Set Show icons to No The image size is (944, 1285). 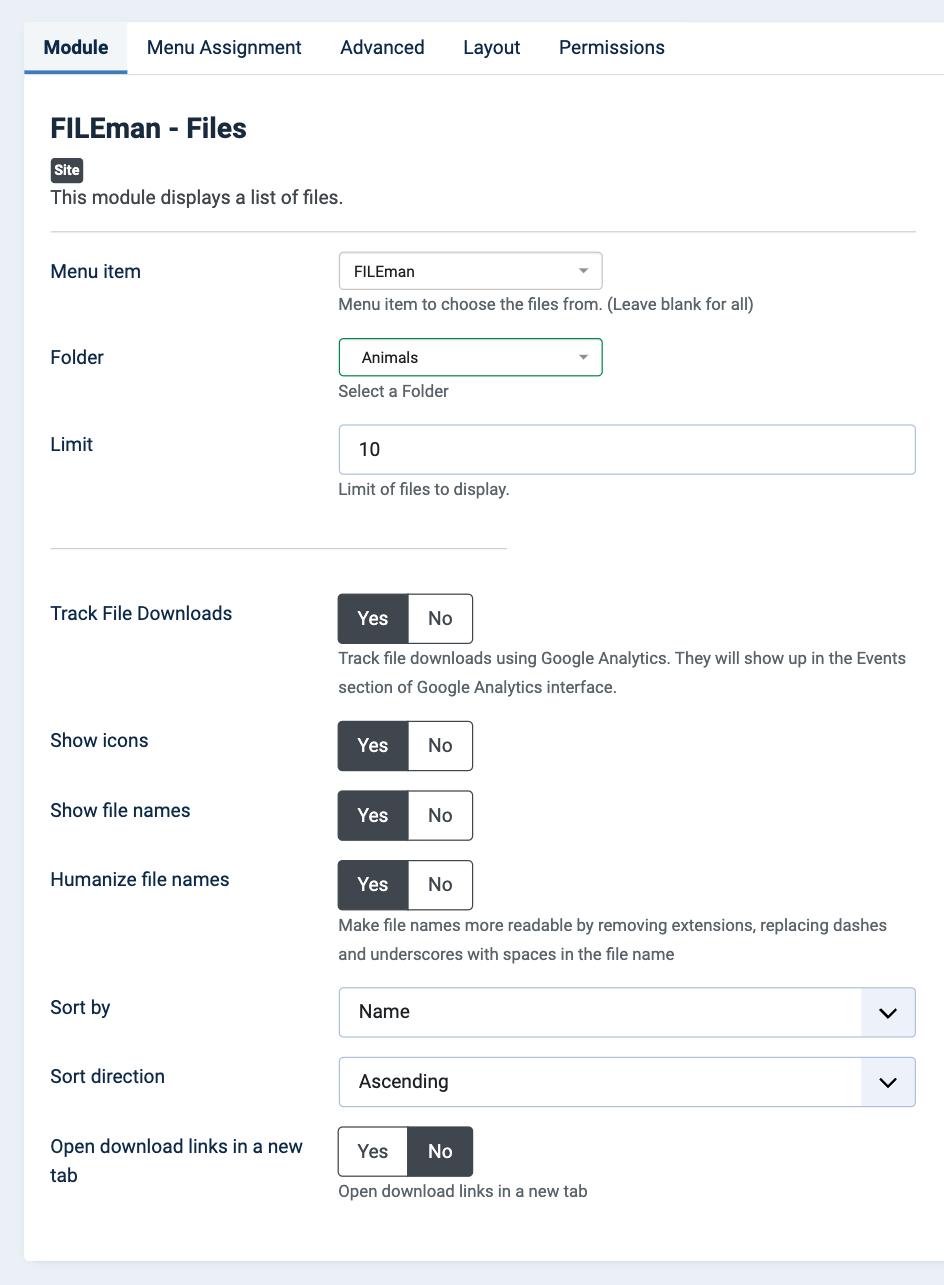440,746
